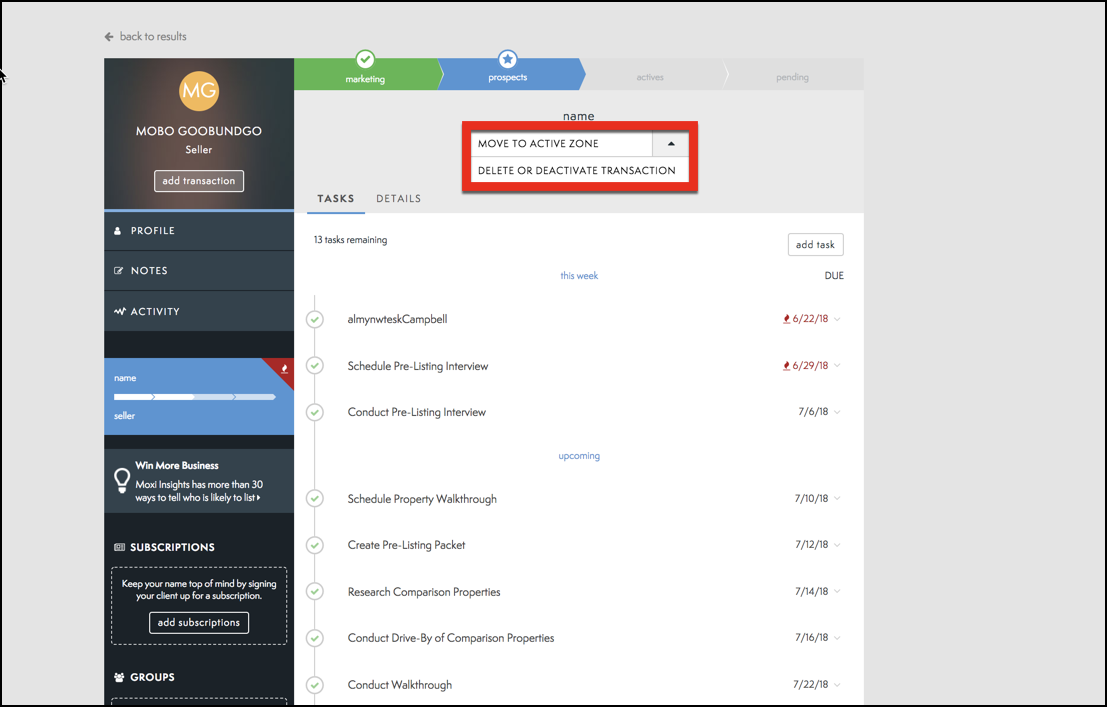Click the name transaction progress bar
The width and height of the screenshot is (1107, 707).
pos(195,397)
